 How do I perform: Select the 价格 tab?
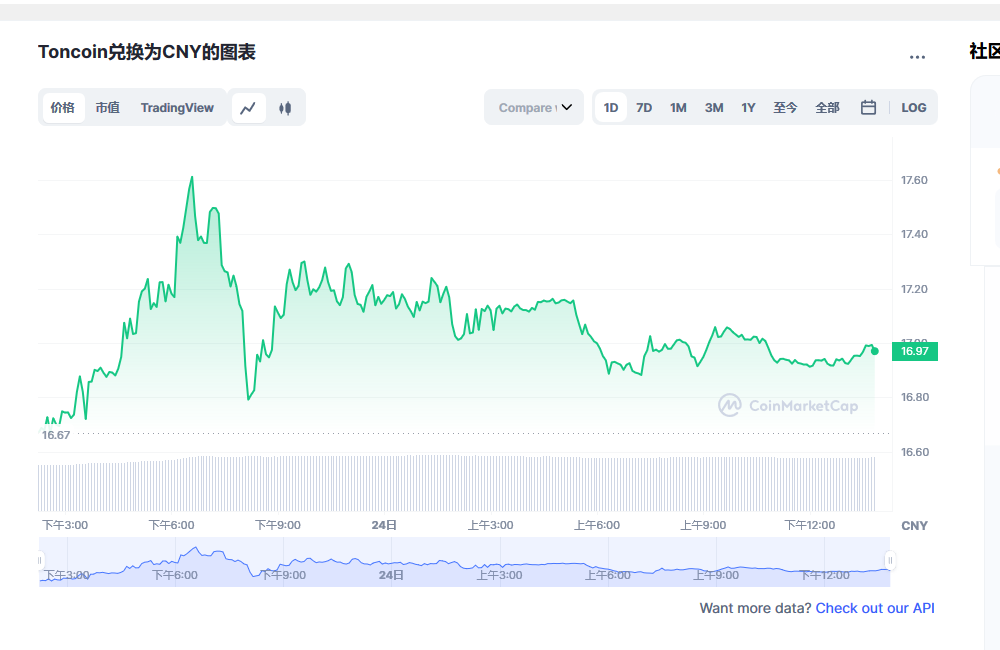[62, 108]
